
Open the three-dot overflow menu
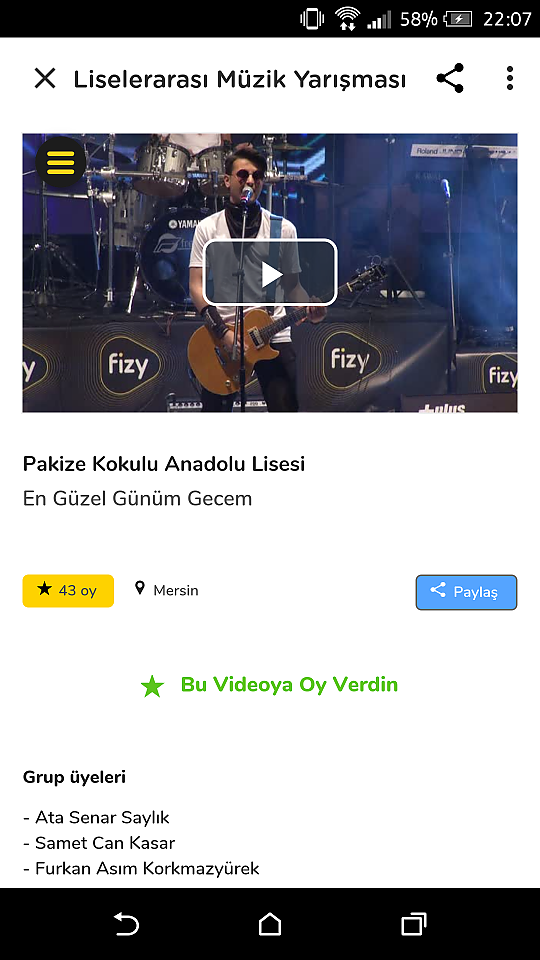(x=509, y=78)
